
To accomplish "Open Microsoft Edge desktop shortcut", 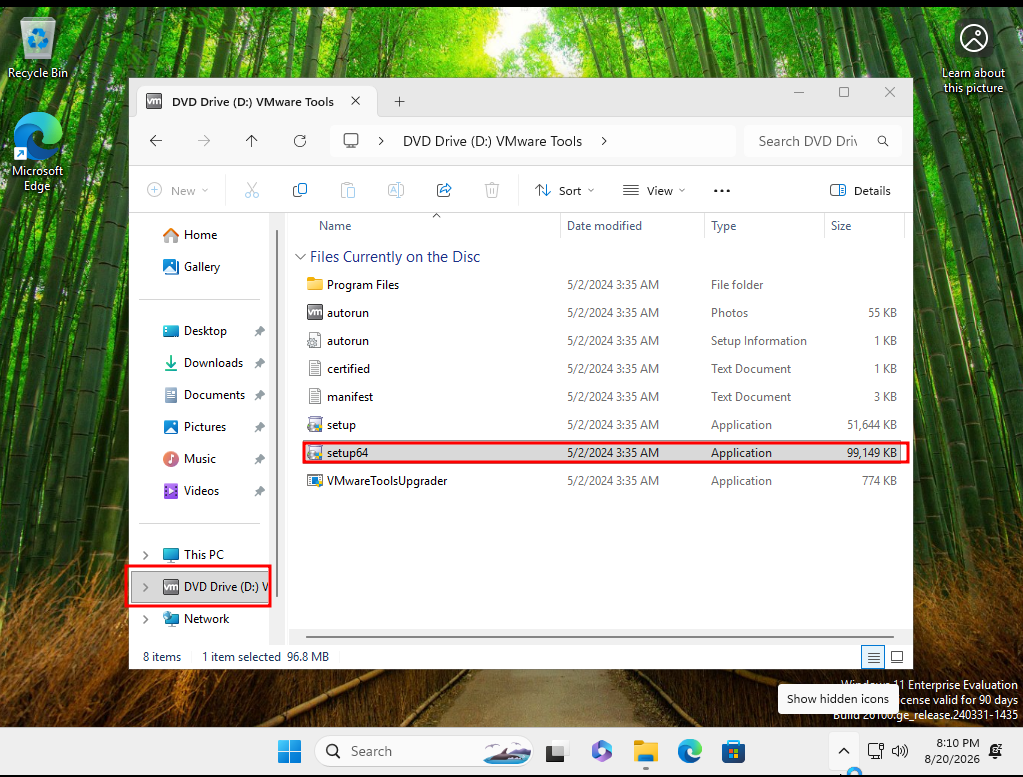I will click(x=38, y=153).
